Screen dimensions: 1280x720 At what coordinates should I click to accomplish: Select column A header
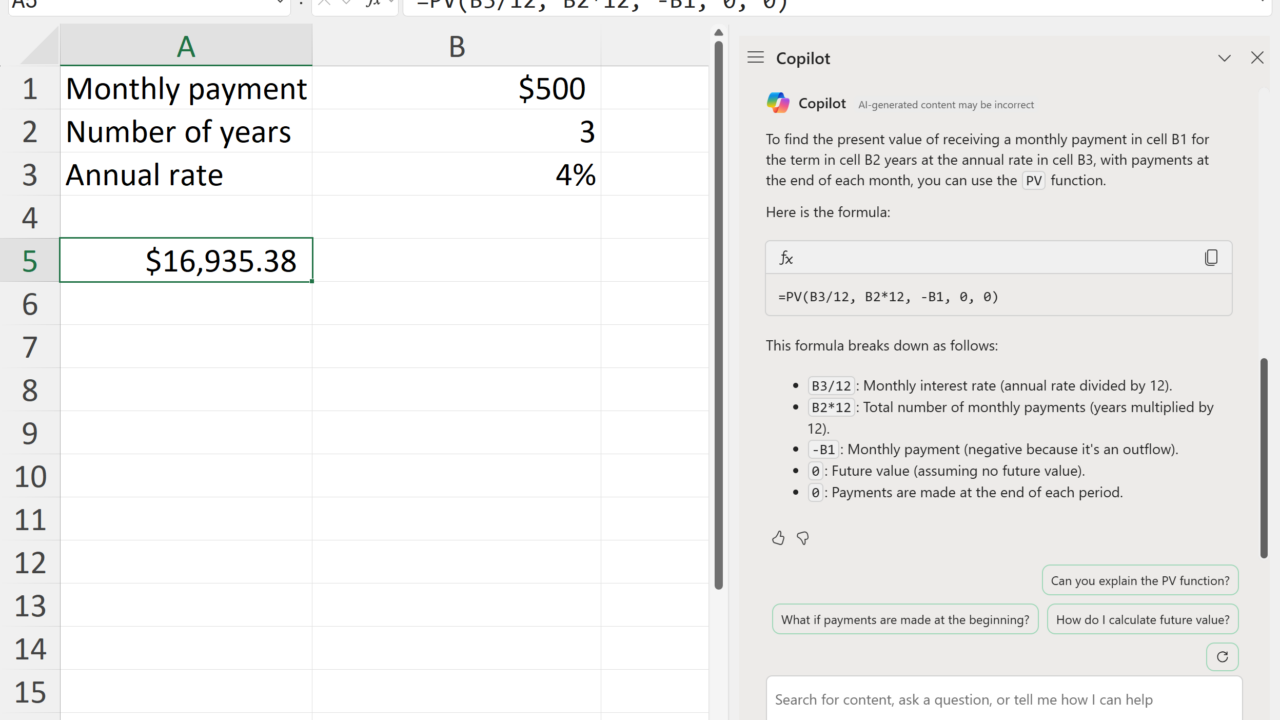pyautogui.click(x=186, y=46)
